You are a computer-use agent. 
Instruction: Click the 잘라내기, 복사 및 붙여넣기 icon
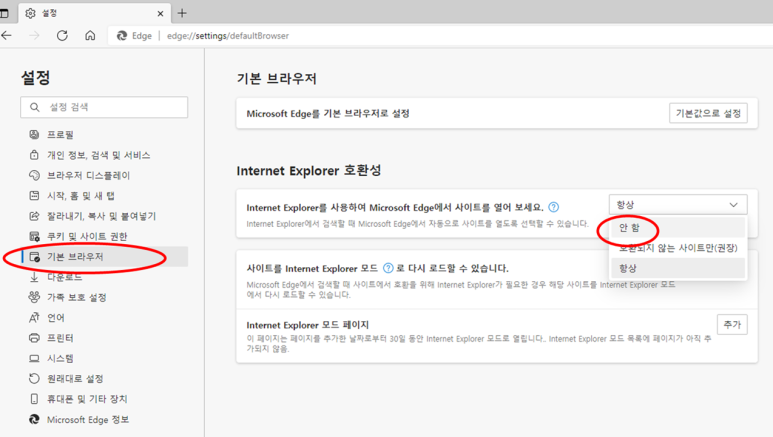tap(34, 216)
